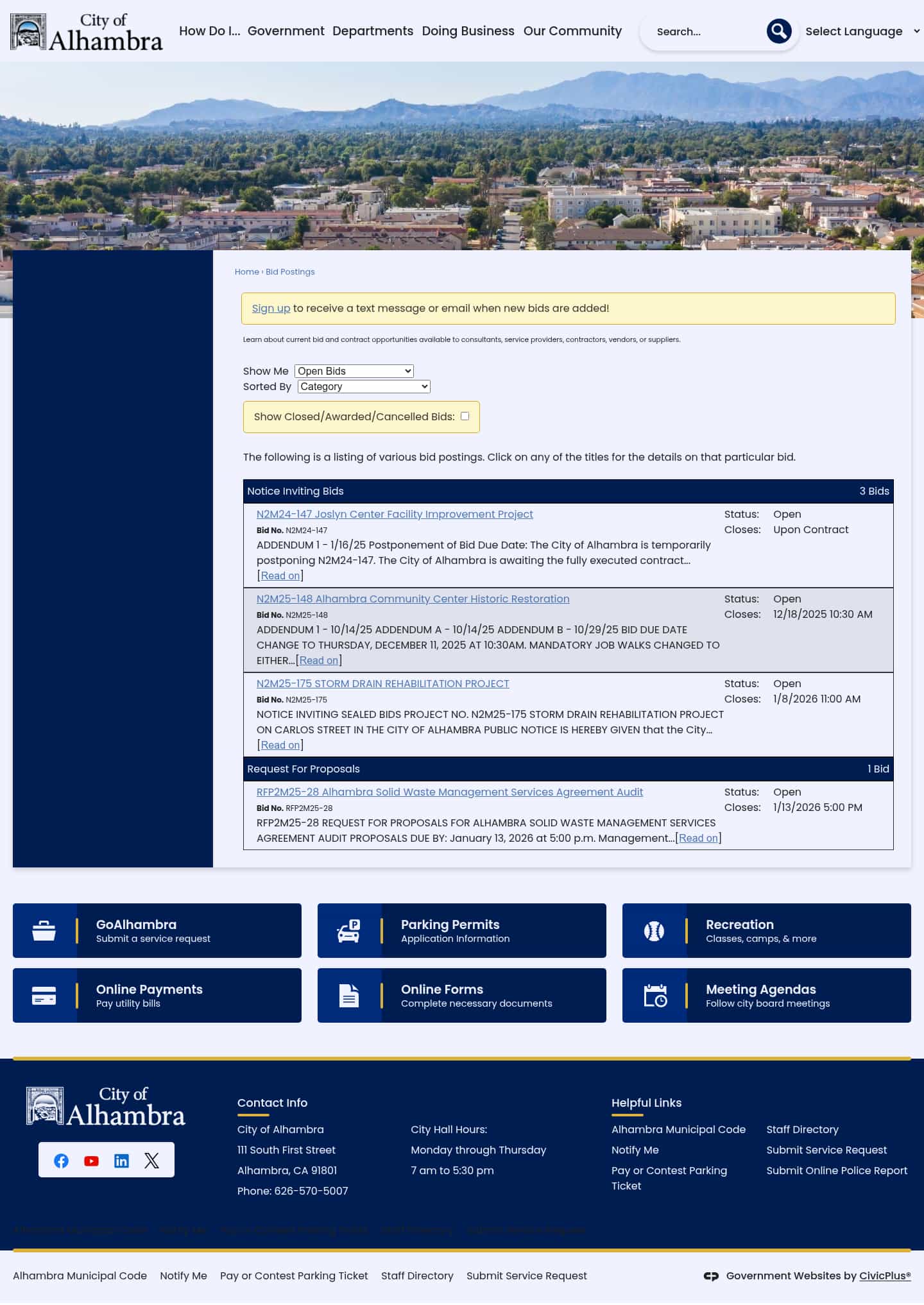Screen dimensions: 924x1305
Task: Click the CivicPlus logo icon
Action: [711, 1276]
